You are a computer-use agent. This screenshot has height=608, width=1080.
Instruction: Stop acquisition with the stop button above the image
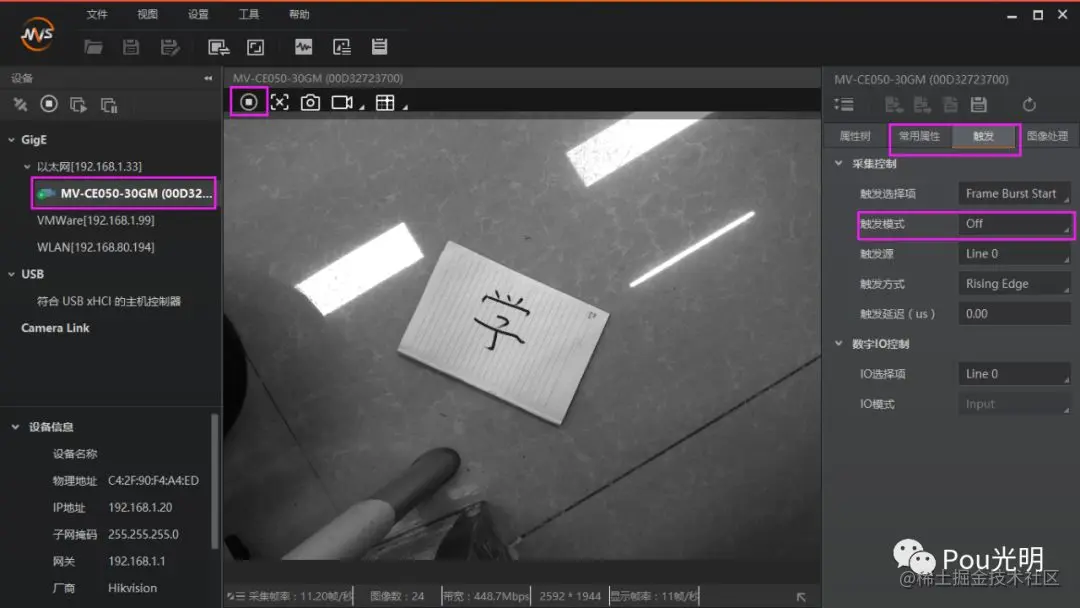[249, 103]
